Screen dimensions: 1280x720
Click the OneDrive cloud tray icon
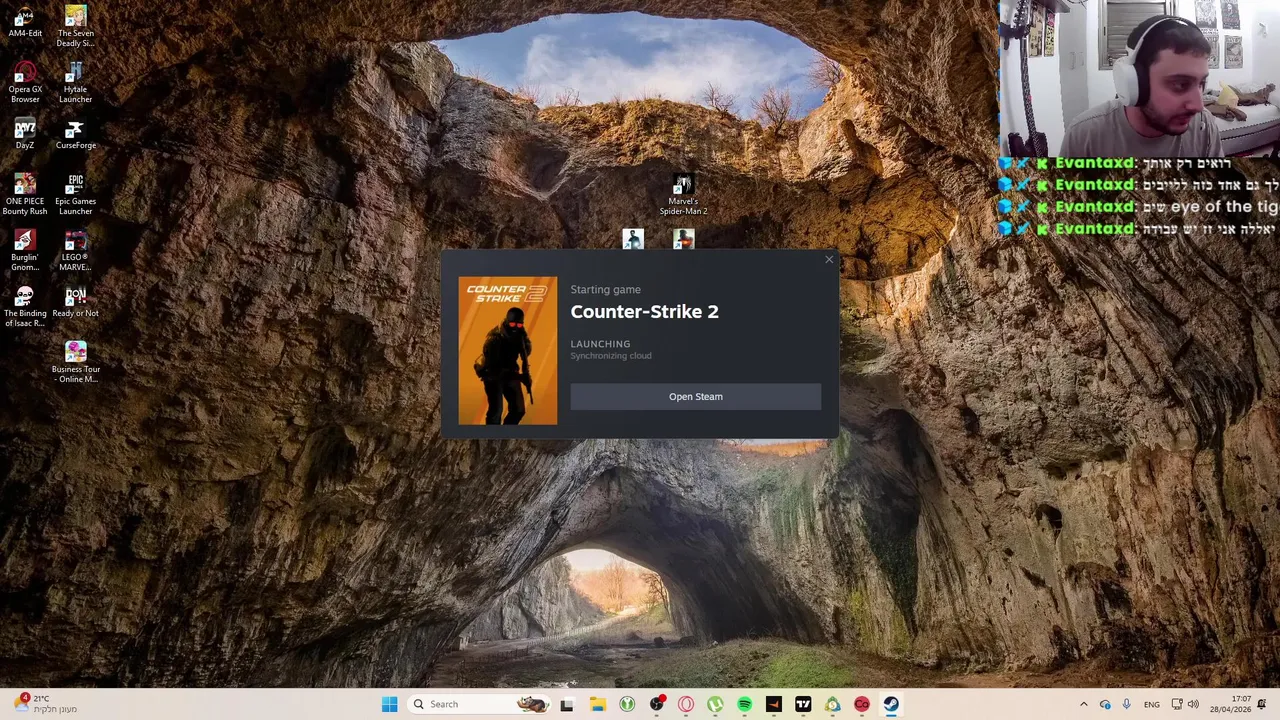click(1105, 704)
